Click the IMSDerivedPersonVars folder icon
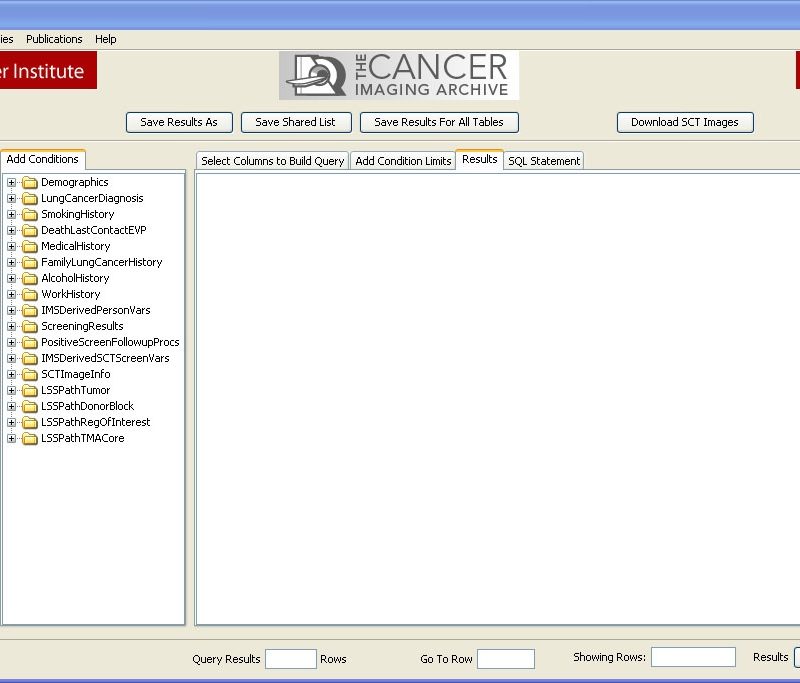 point(30,310)
